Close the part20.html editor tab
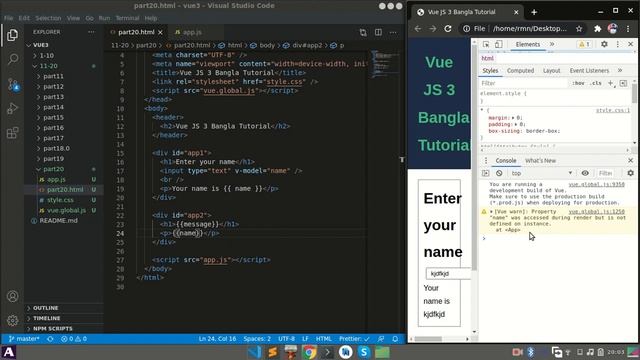Image resolution: width=640 pixels, height=360 pixels. [160, 32]
